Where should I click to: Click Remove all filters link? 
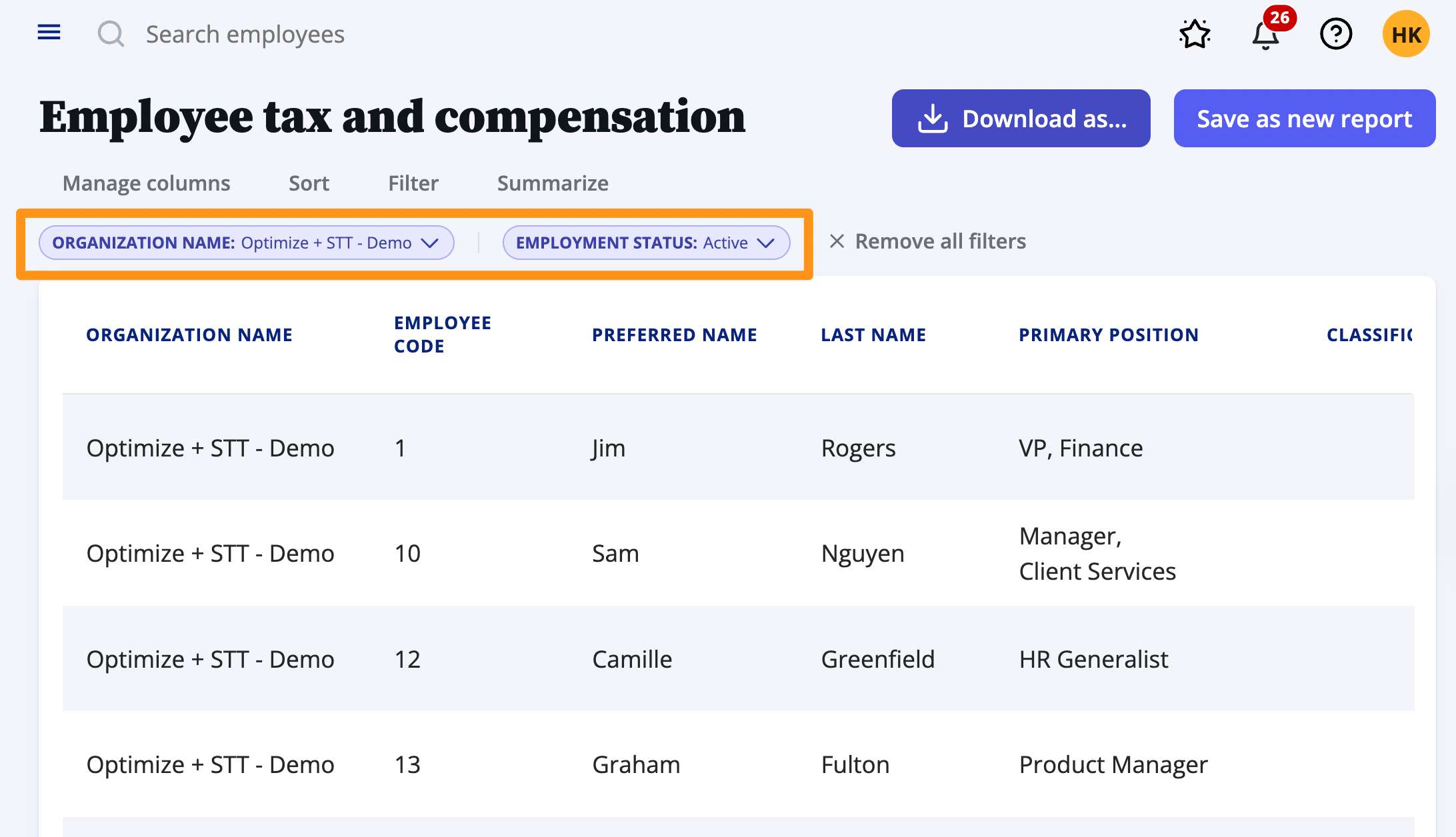[927, 241]
